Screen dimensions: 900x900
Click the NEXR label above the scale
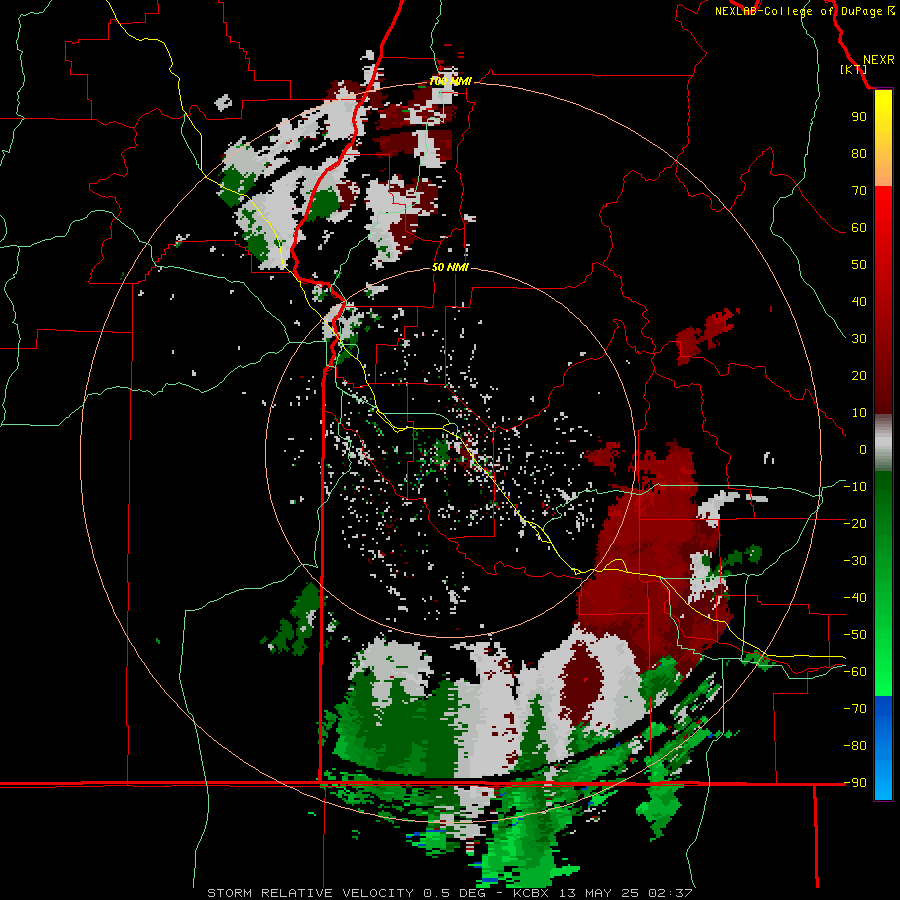(x=878, y=60)
